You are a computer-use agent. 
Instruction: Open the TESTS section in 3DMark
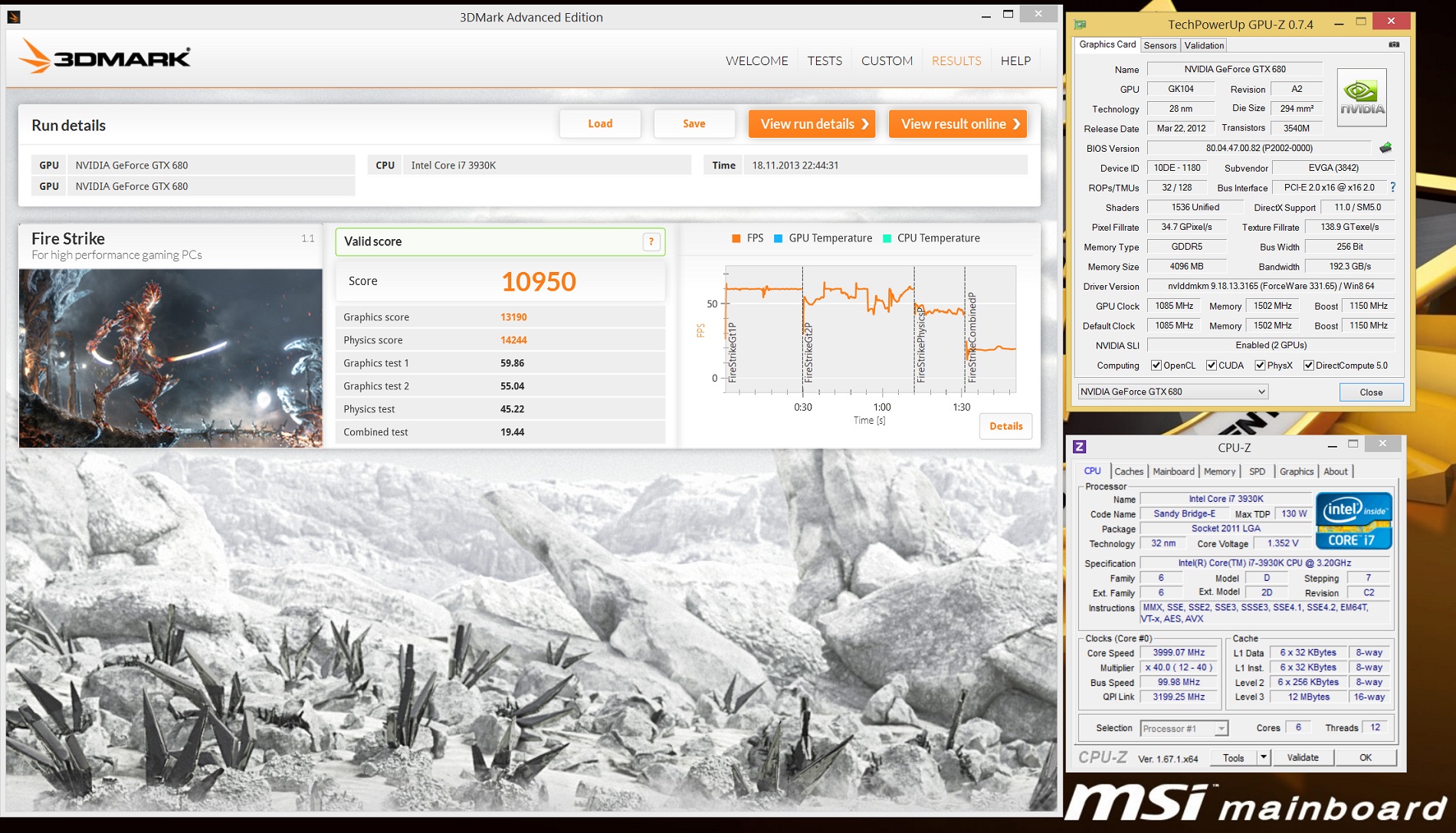[x=825, y=61]
